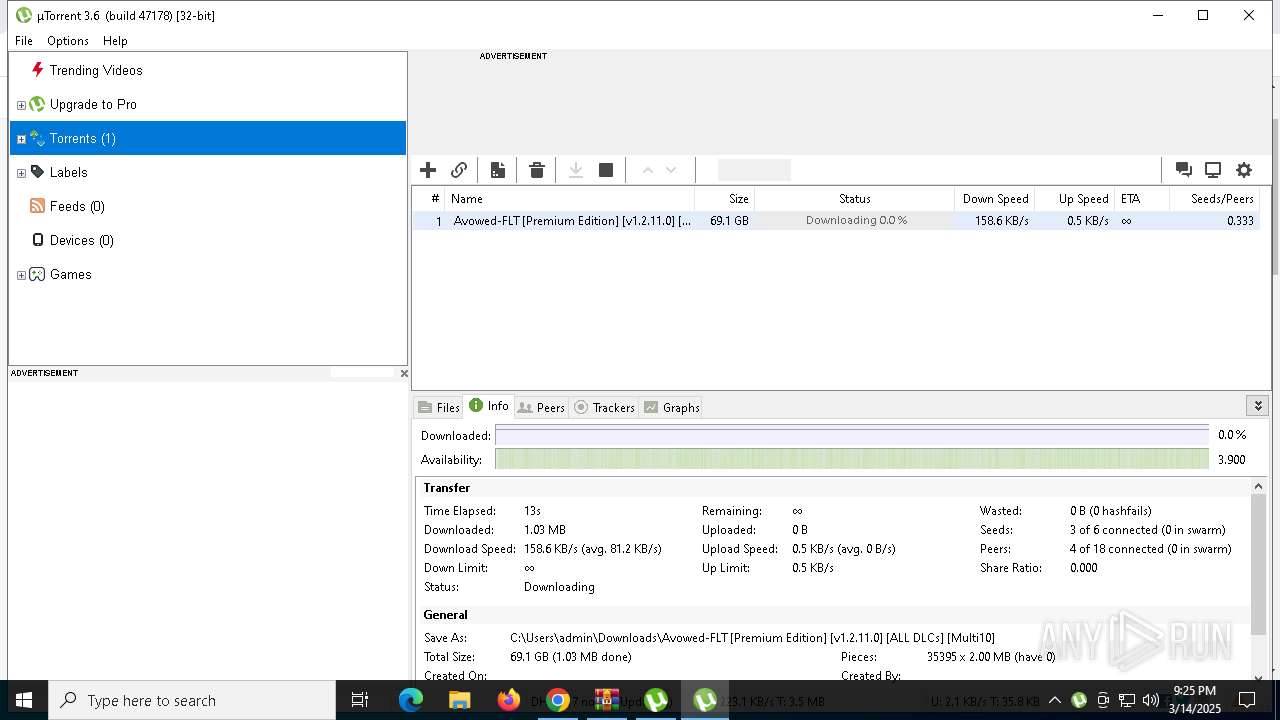Open Google Chrome from taskbar
Screen dimensions: 1280x720
coord(558,700)
